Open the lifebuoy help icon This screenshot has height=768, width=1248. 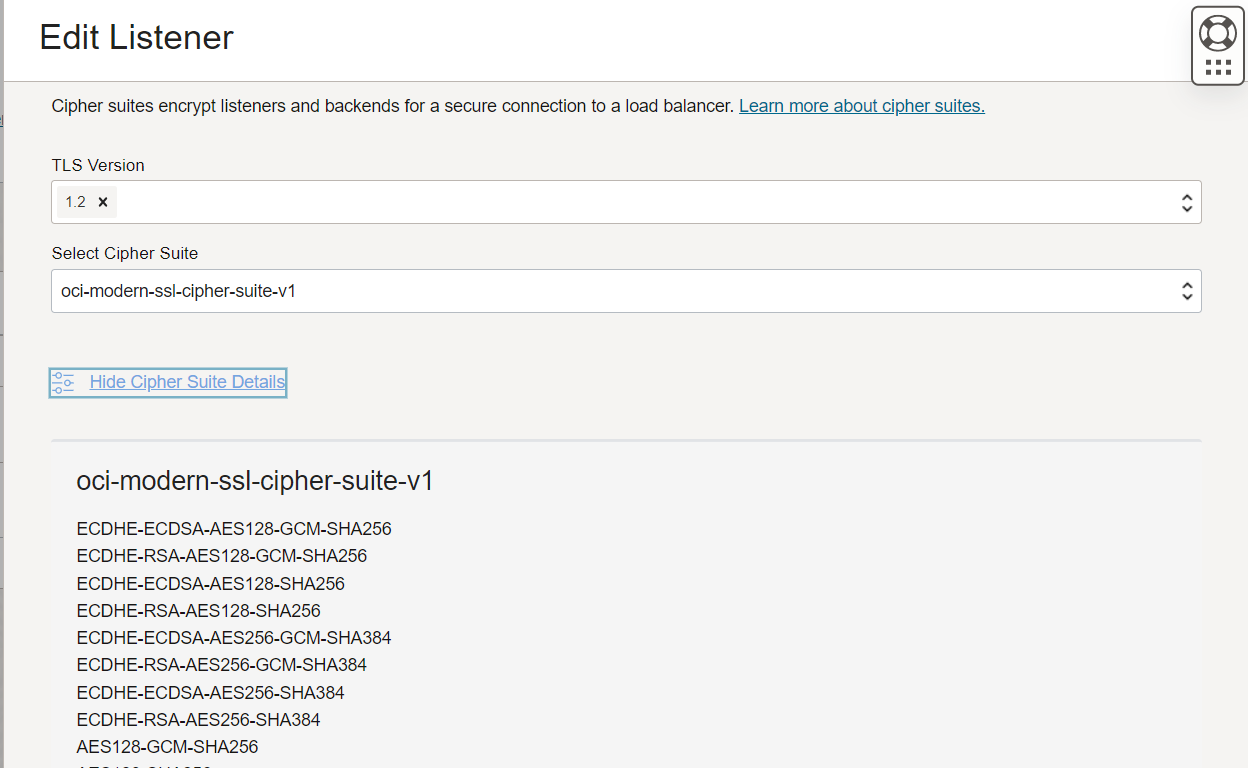1217,33
